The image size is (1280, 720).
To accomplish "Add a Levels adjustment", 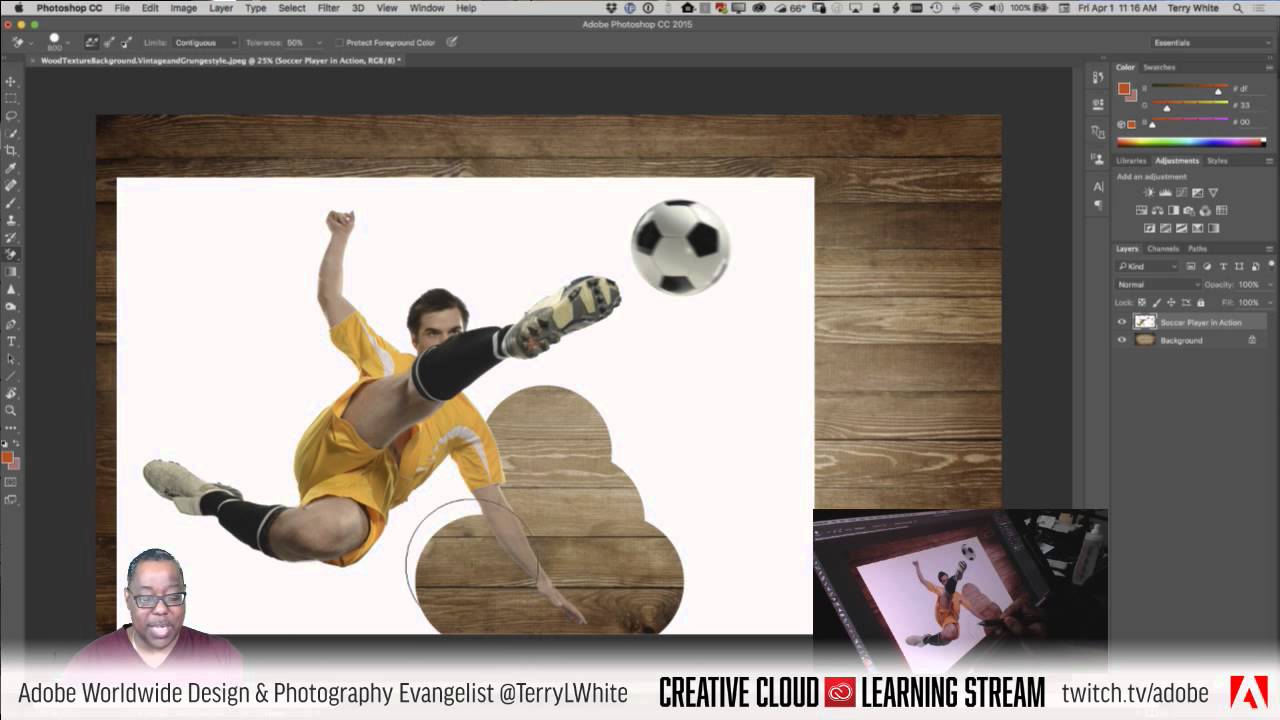I will click(1165, 192).
